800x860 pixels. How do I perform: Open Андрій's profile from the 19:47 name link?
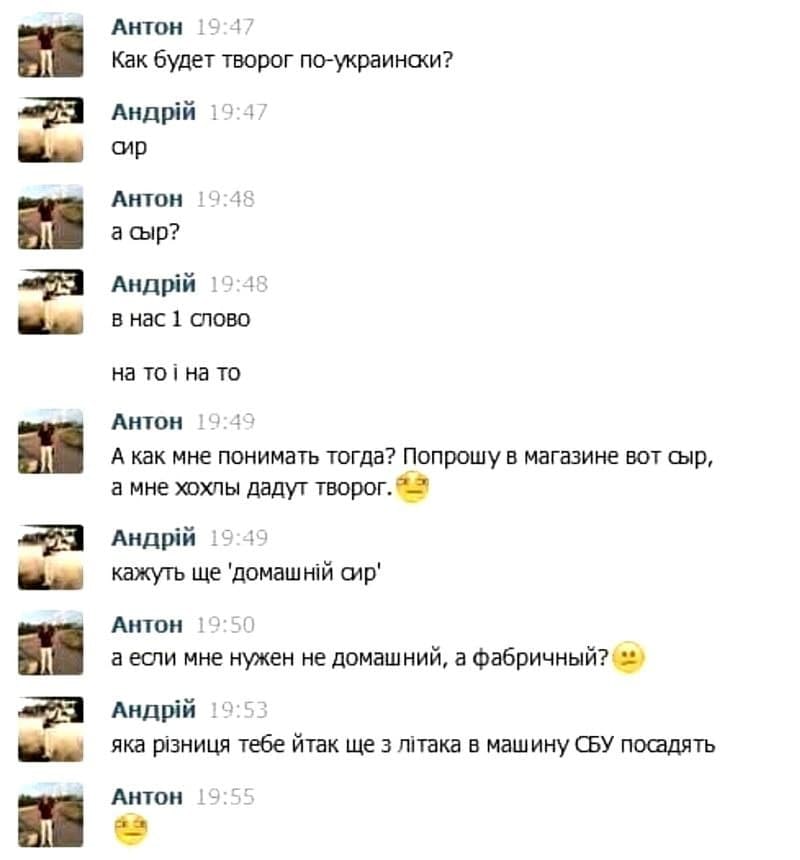point(154,112)
